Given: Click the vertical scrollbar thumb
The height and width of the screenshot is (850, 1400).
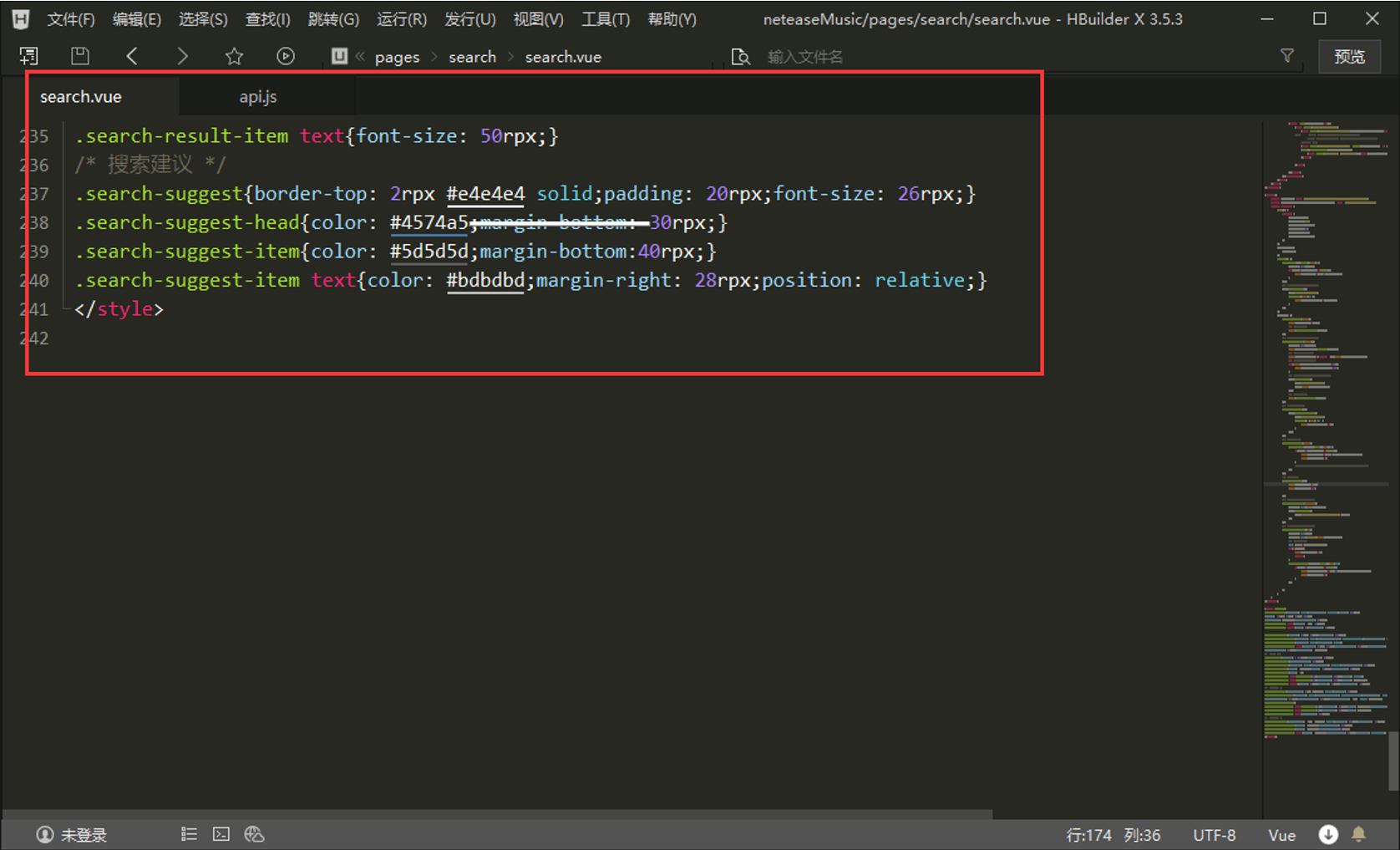Looking at the screenshot, I should click(1393, 761).
